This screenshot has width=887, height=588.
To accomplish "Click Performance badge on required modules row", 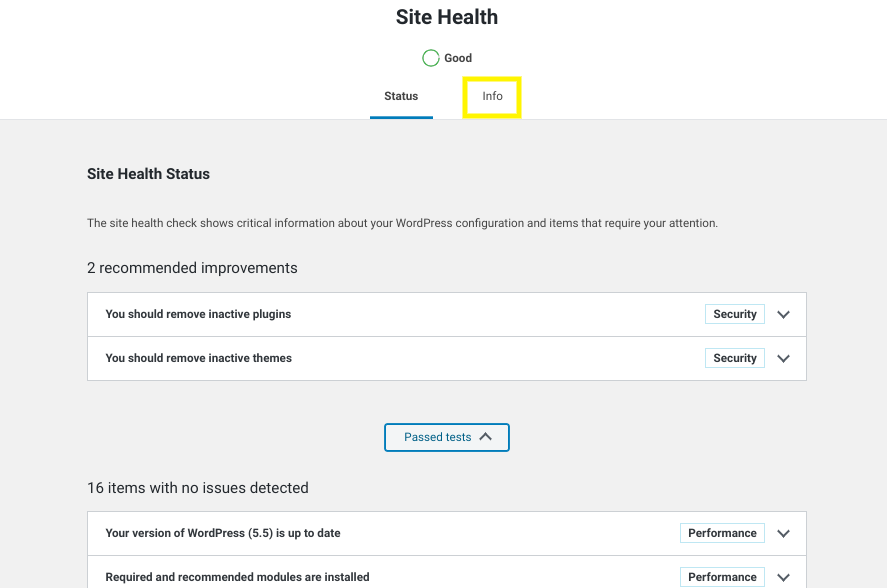I will pyautogui.click(x=722, y=577).
